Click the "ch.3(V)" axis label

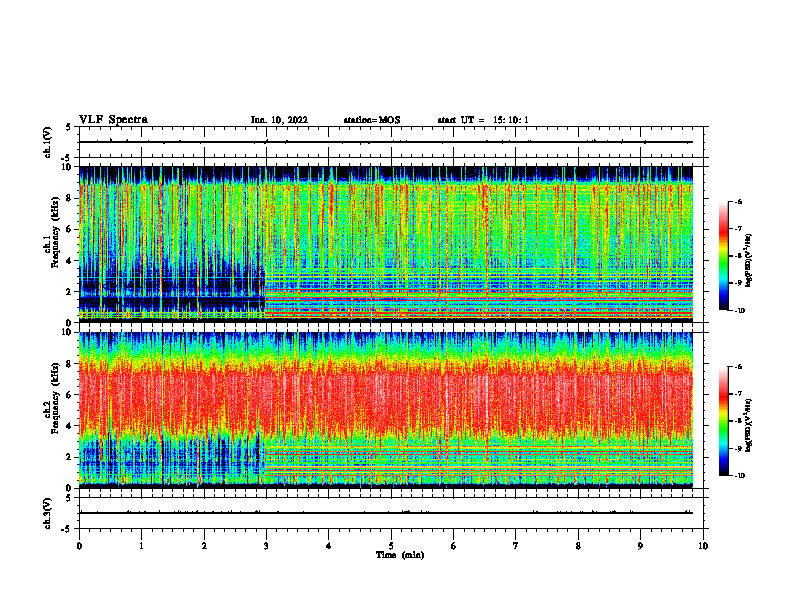(x=48, y=513)
